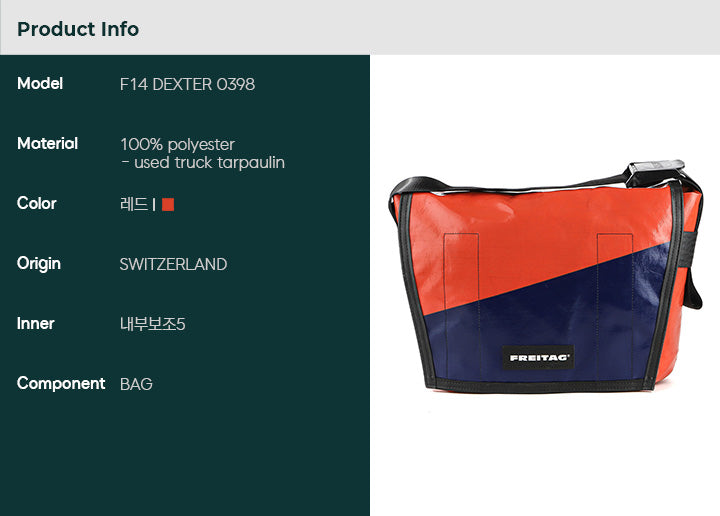This screenshot has width=720, height=516.
Task: Click the messenger bag product image
Action: (546, 277)
